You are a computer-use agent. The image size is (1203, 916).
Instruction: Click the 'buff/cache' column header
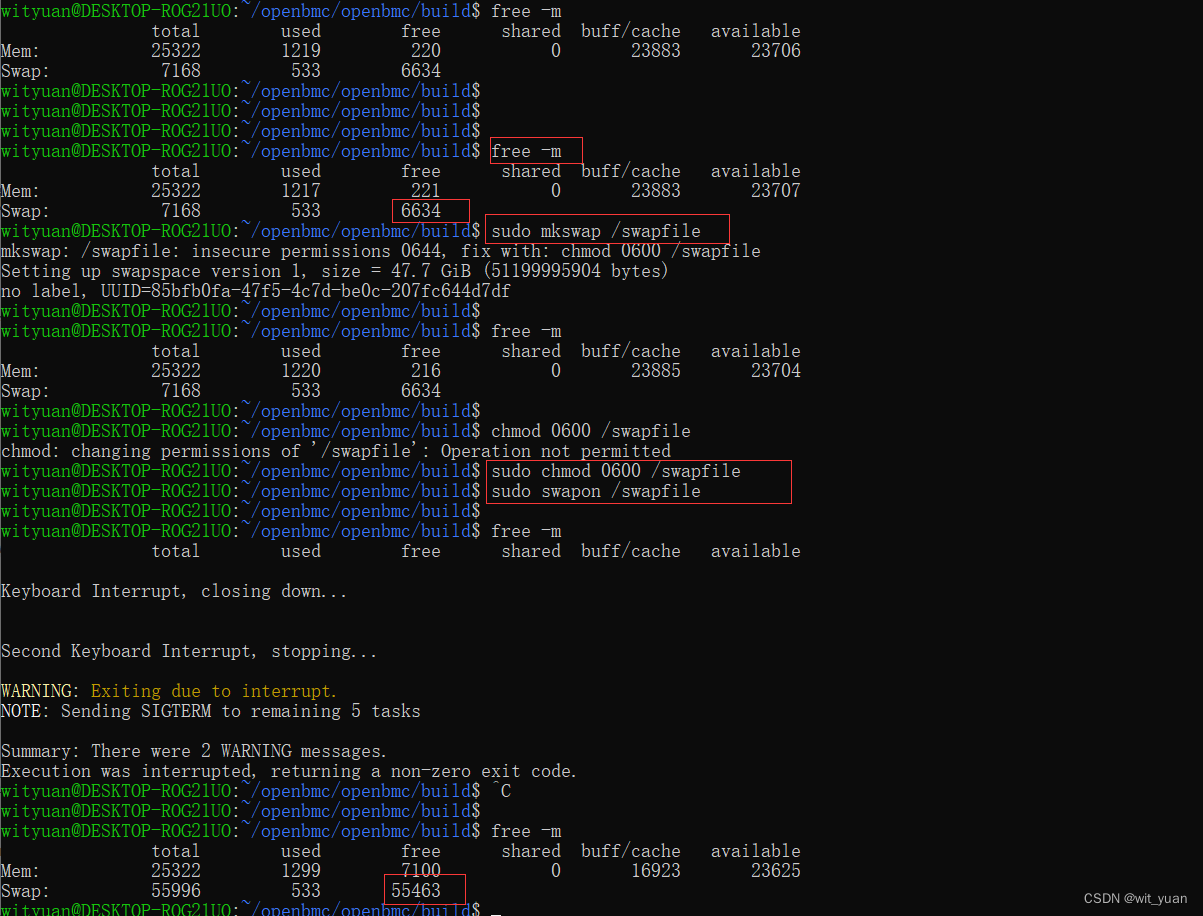coord(630,30)
